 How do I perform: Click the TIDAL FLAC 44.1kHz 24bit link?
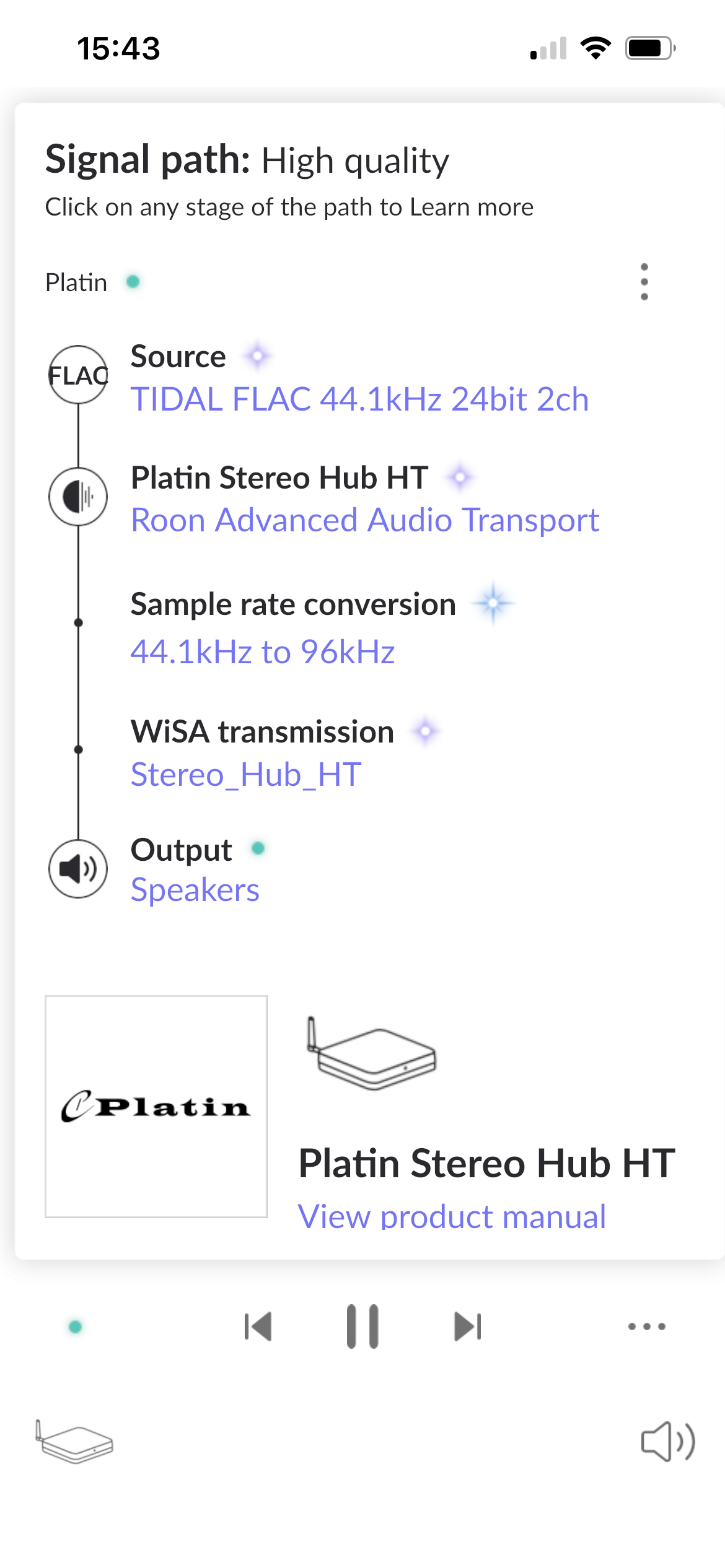coord(359,399)
